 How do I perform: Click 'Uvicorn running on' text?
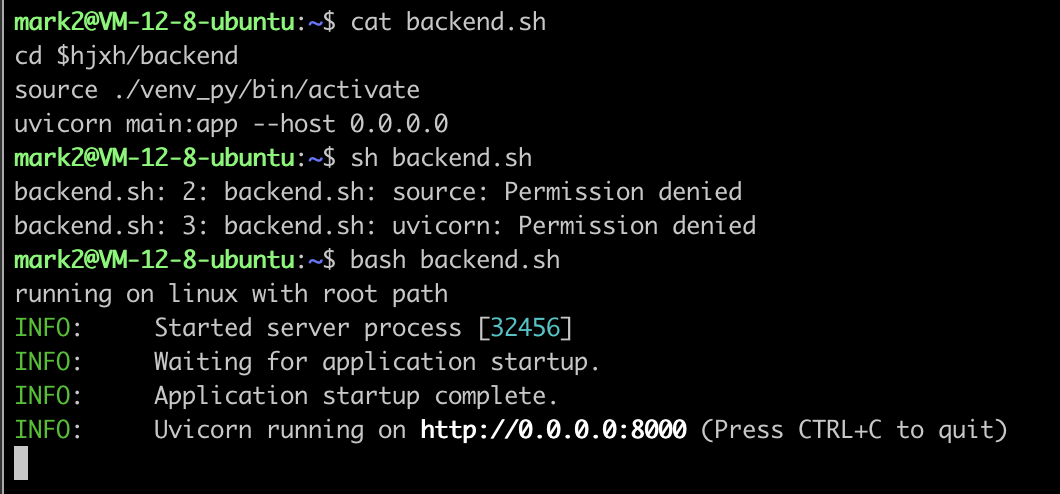click(x=280, y=429)
